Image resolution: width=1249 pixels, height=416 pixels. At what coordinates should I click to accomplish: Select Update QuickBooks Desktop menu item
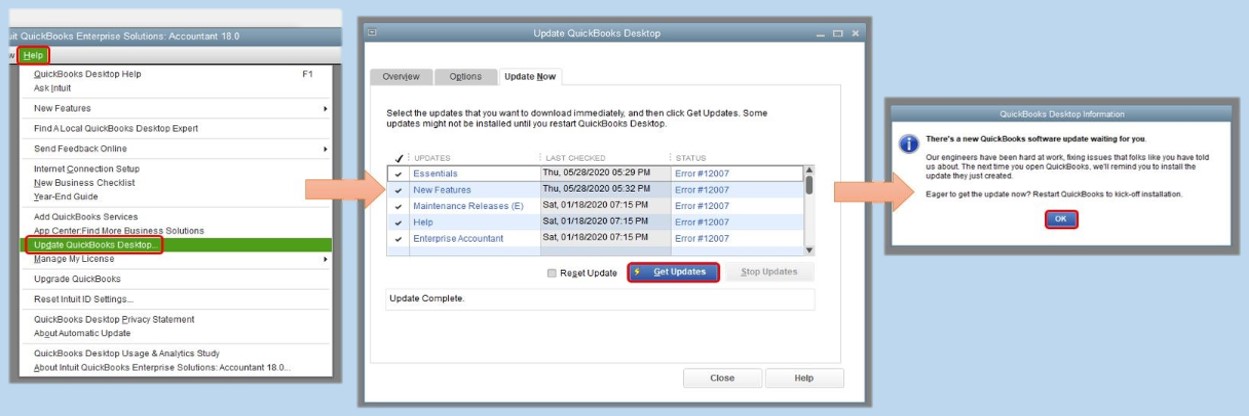click(x=175, y=245)
